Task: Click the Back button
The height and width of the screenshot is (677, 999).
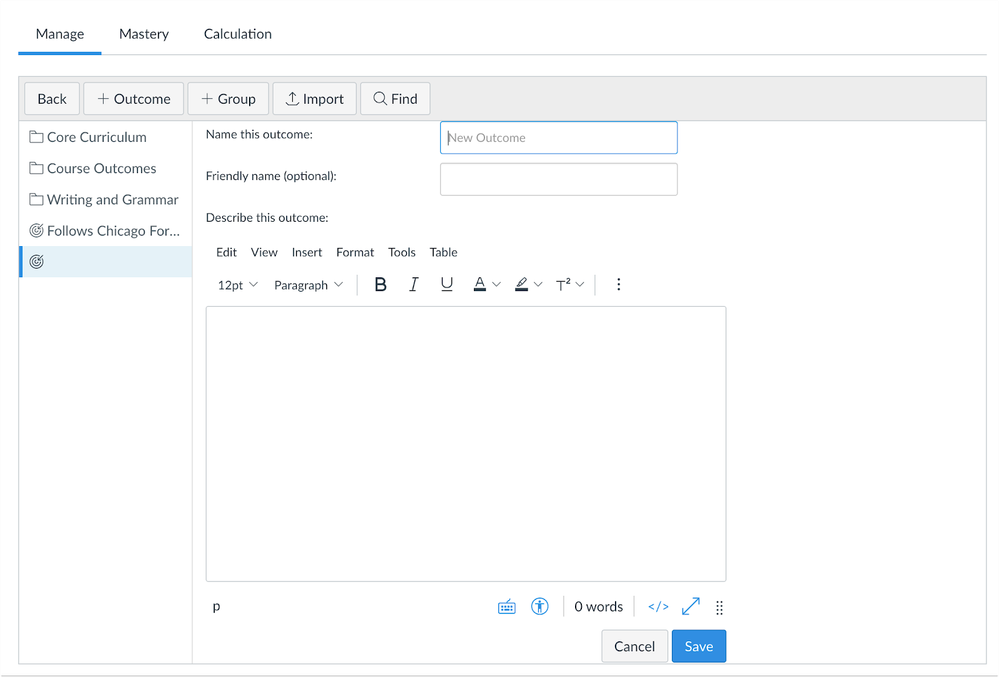Action: pyautogui.click(x=52, y=99)
